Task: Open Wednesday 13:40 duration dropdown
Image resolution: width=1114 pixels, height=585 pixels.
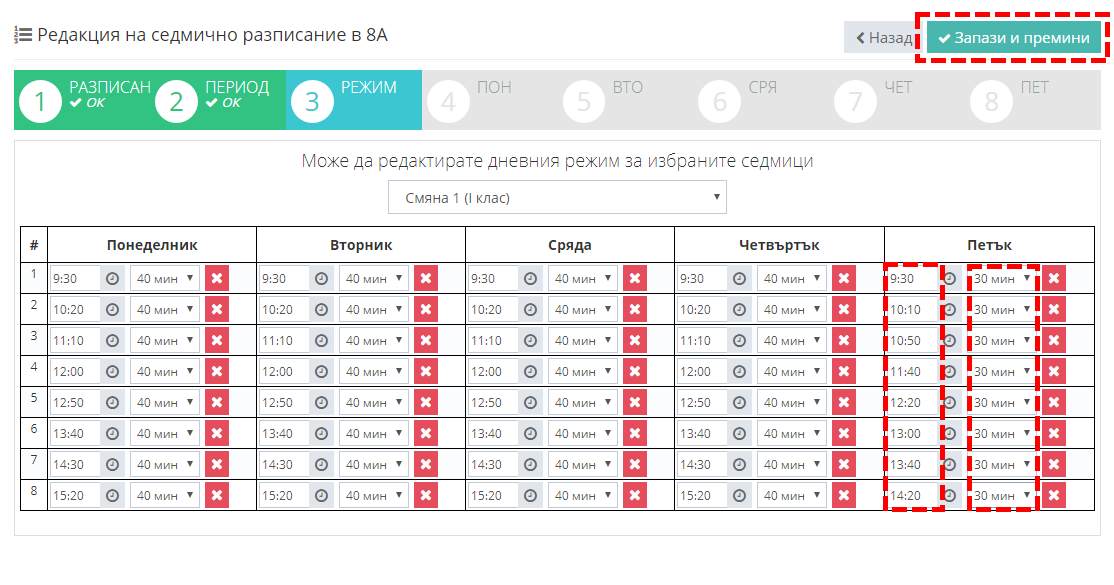Action: point(584,434)
